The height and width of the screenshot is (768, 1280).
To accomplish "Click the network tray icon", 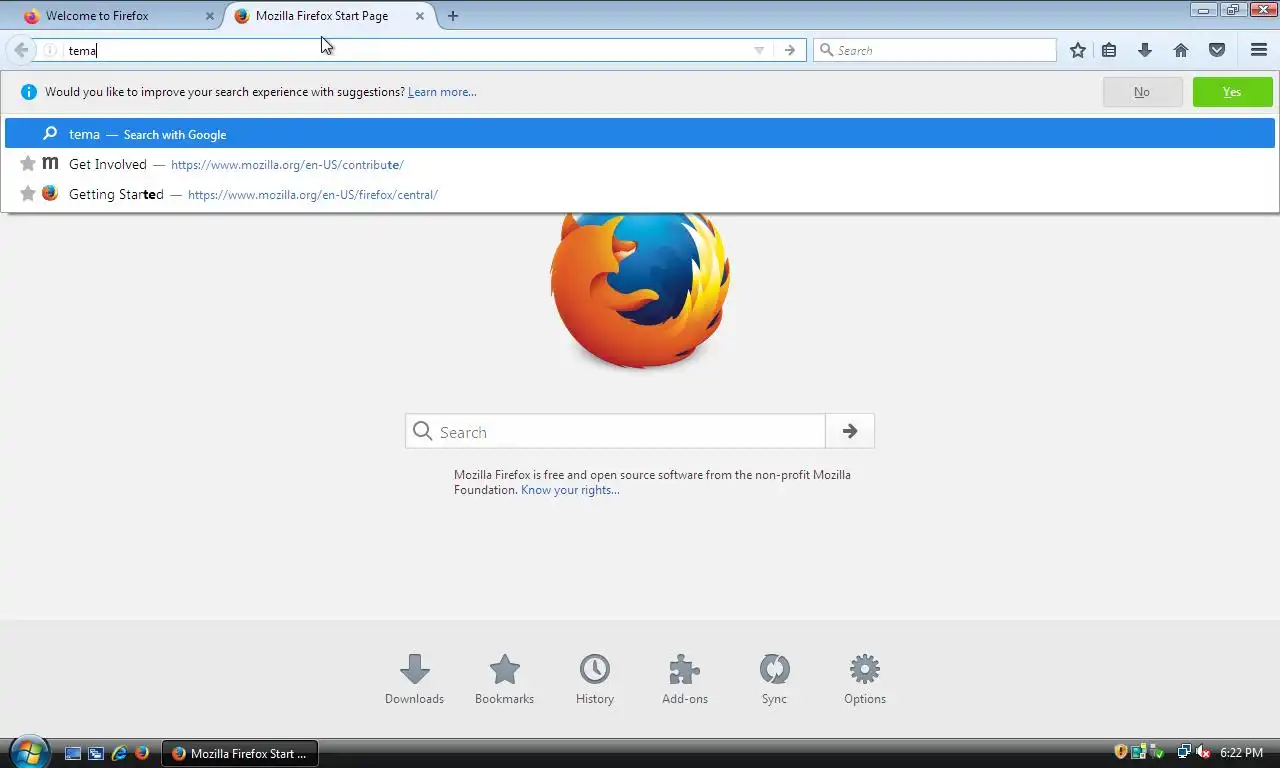I will point(1184,752).
